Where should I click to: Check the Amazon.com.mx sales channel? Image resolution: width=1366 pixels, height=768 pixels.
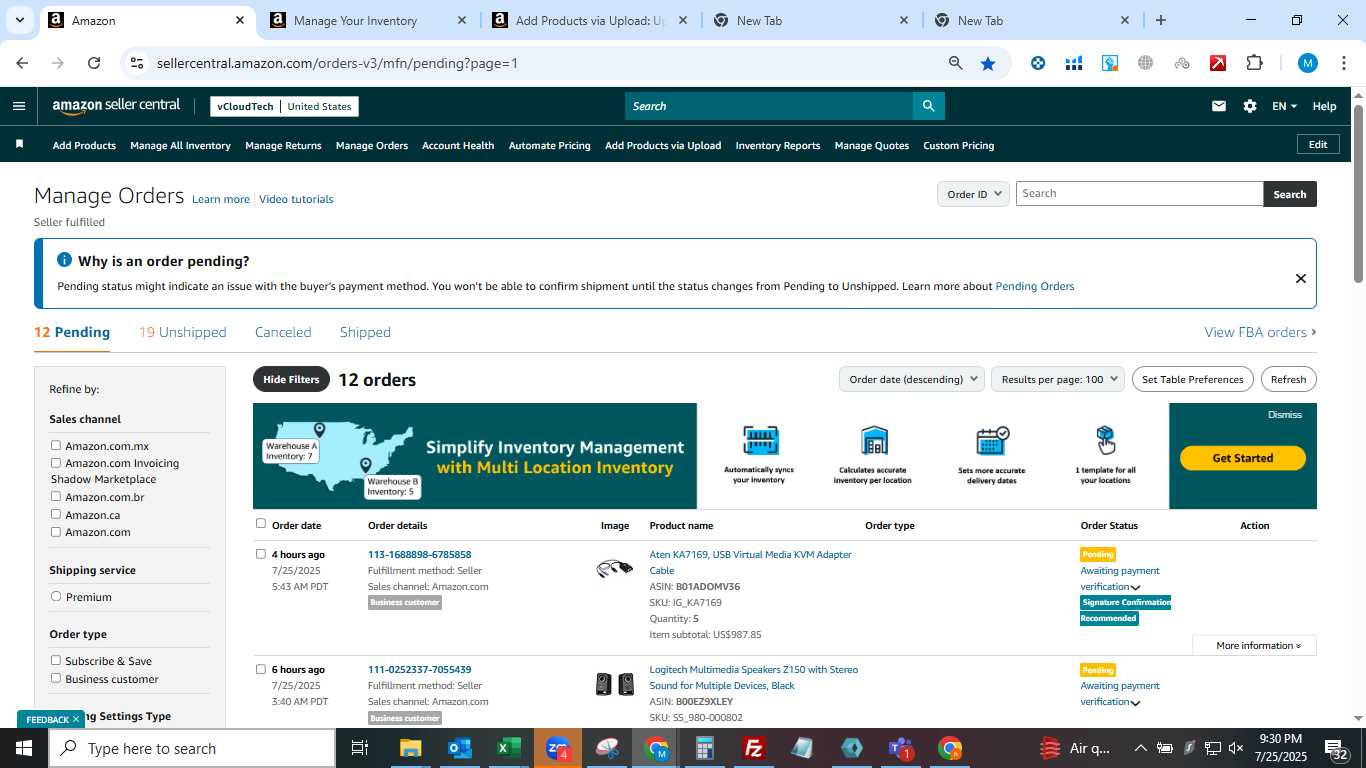56,445
